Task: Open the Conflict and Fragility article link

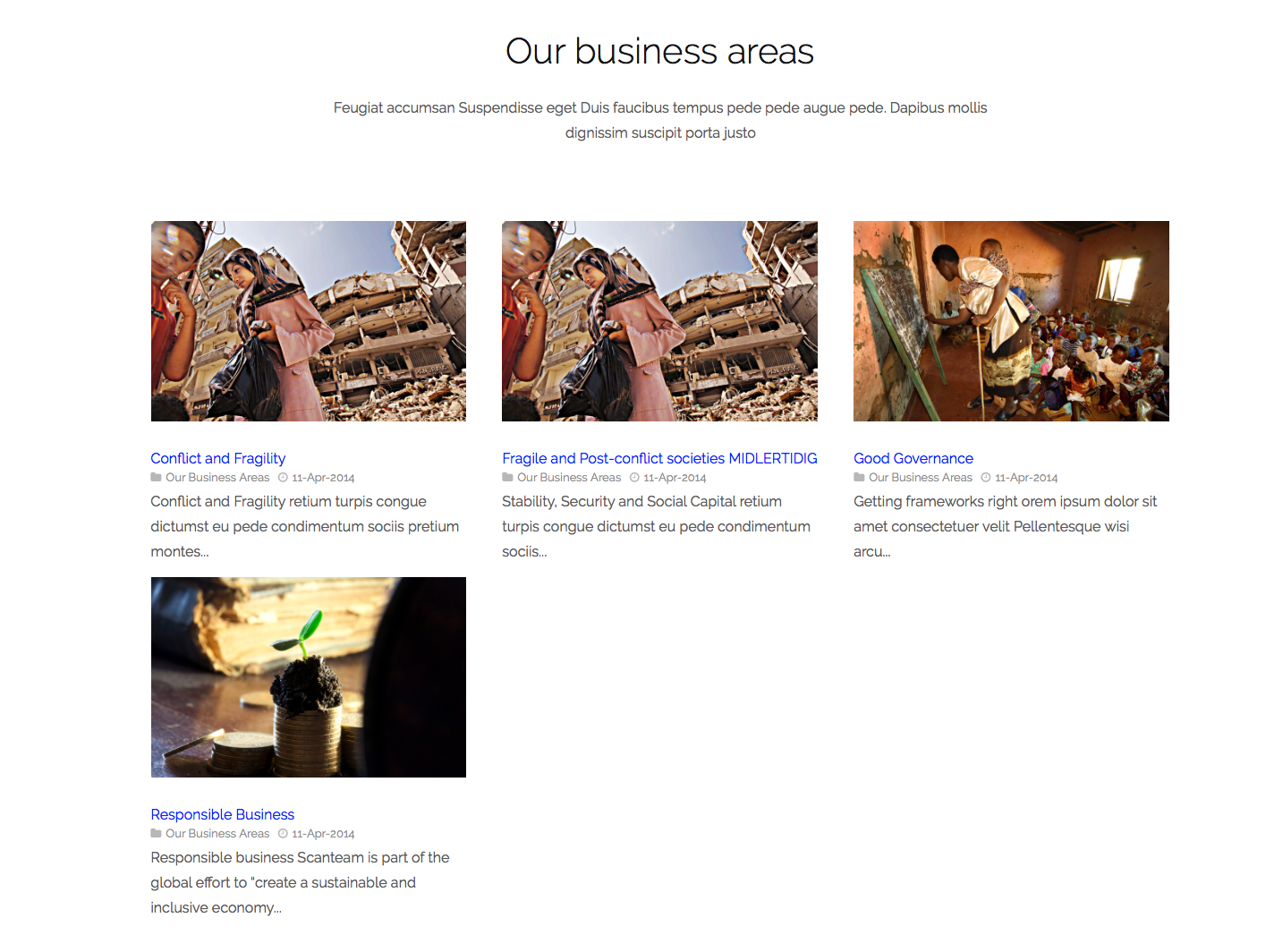Action: [x=218, y=458]
